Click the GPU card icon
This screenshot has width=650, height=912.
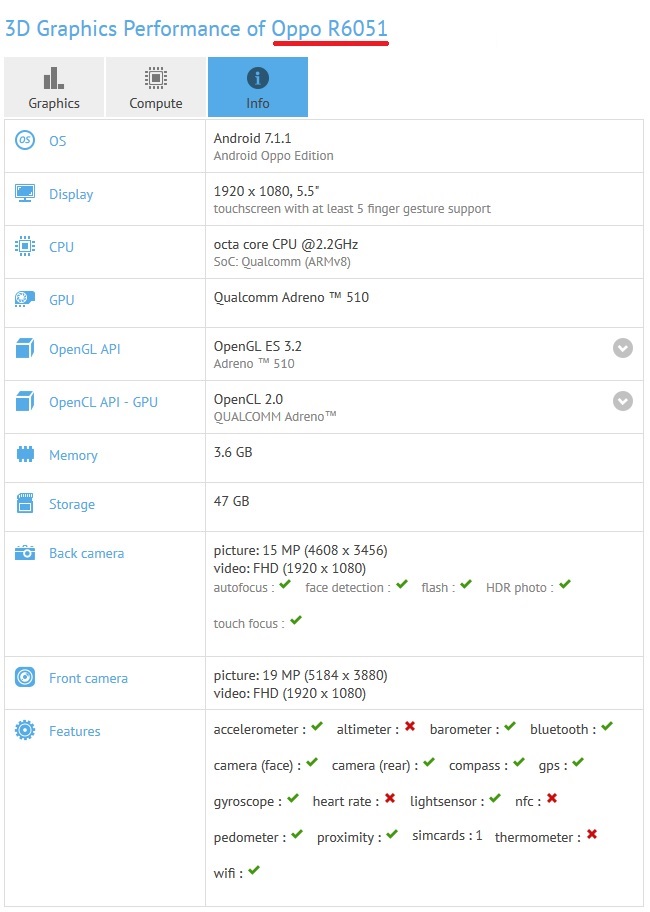point(25,300)
